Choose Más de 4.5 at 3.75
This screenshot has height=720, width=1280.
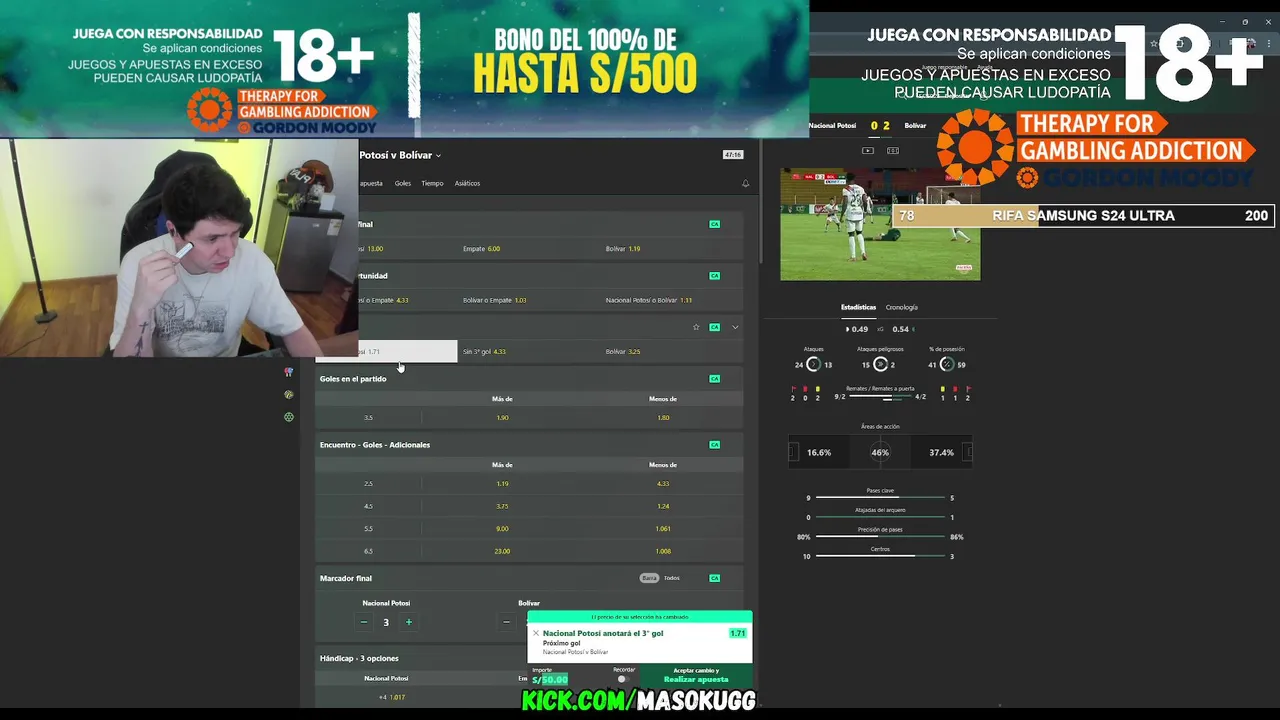click(x=502, y=506)
